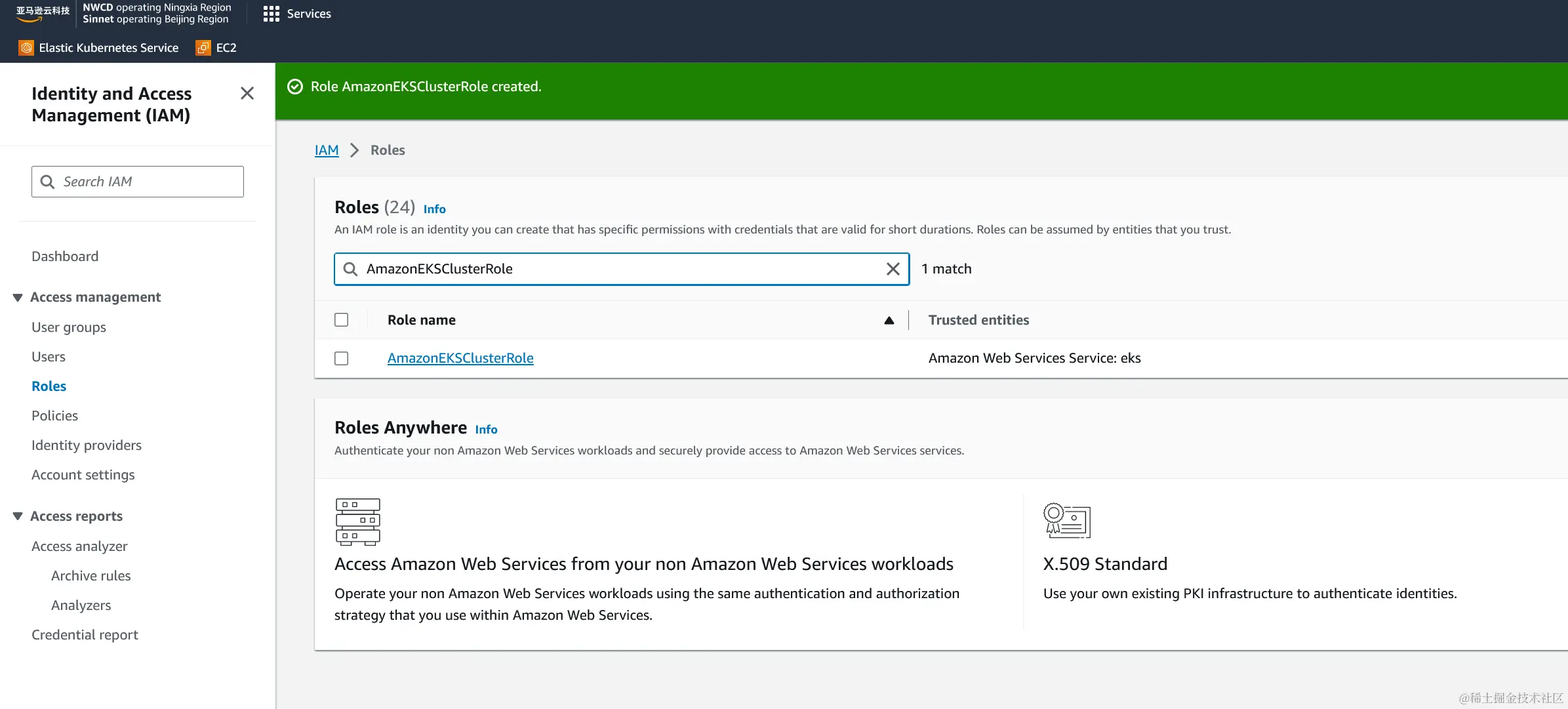Click the IAM breadcrumb link

(x=327, y=150)
